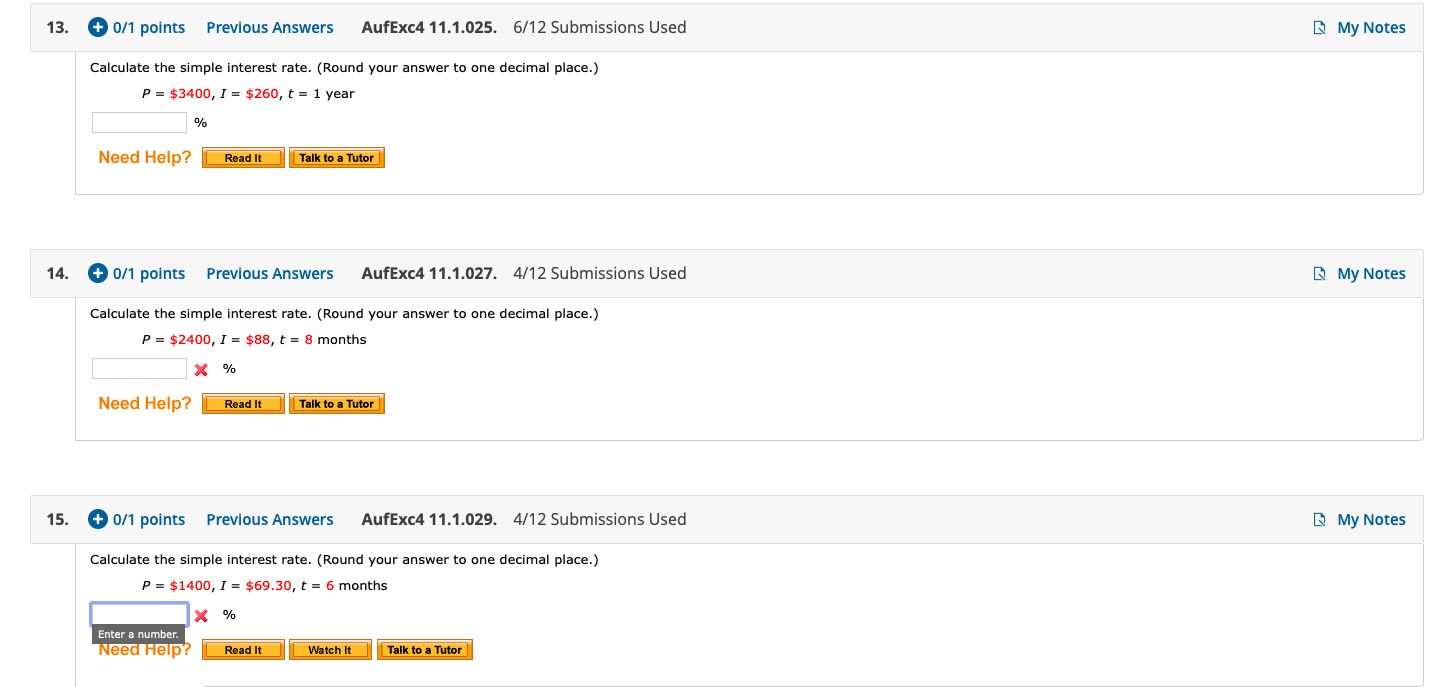Open Previous Answers for question 13
Screen dimensions: 1440x687
click(x=269, y=27)
